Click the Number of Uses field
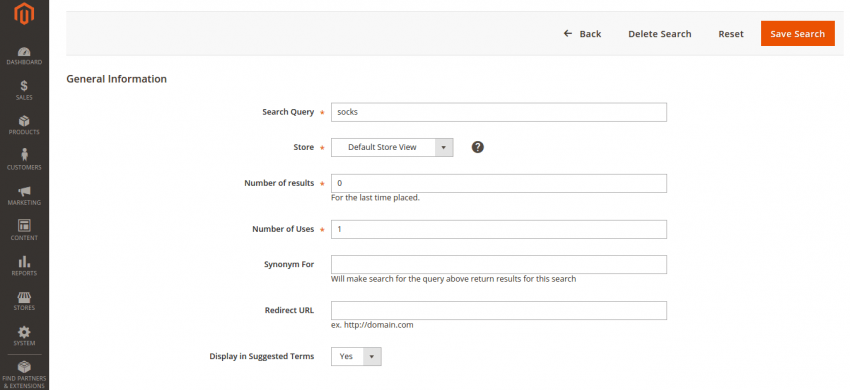Viewport: 850px width, 390px height. coord(499,229)
